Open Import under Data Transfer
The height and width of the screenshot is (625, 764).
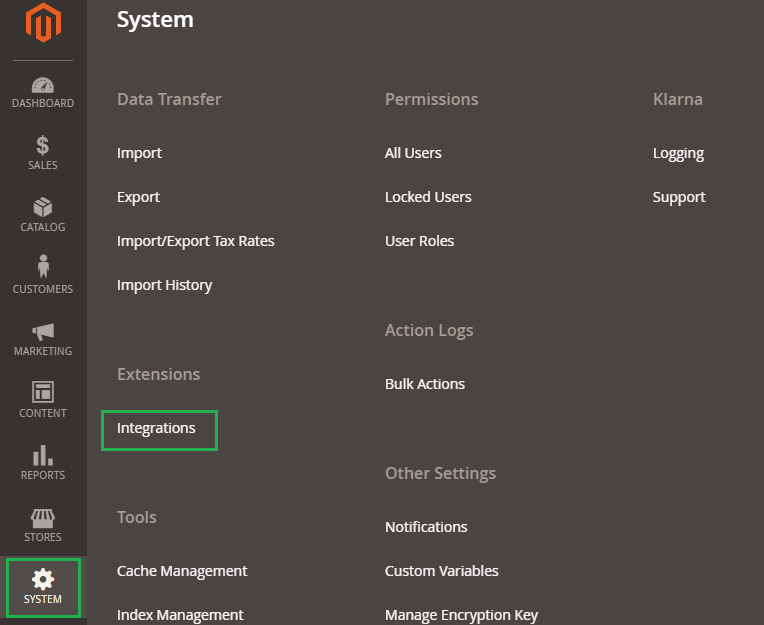[x=139, y=153]
